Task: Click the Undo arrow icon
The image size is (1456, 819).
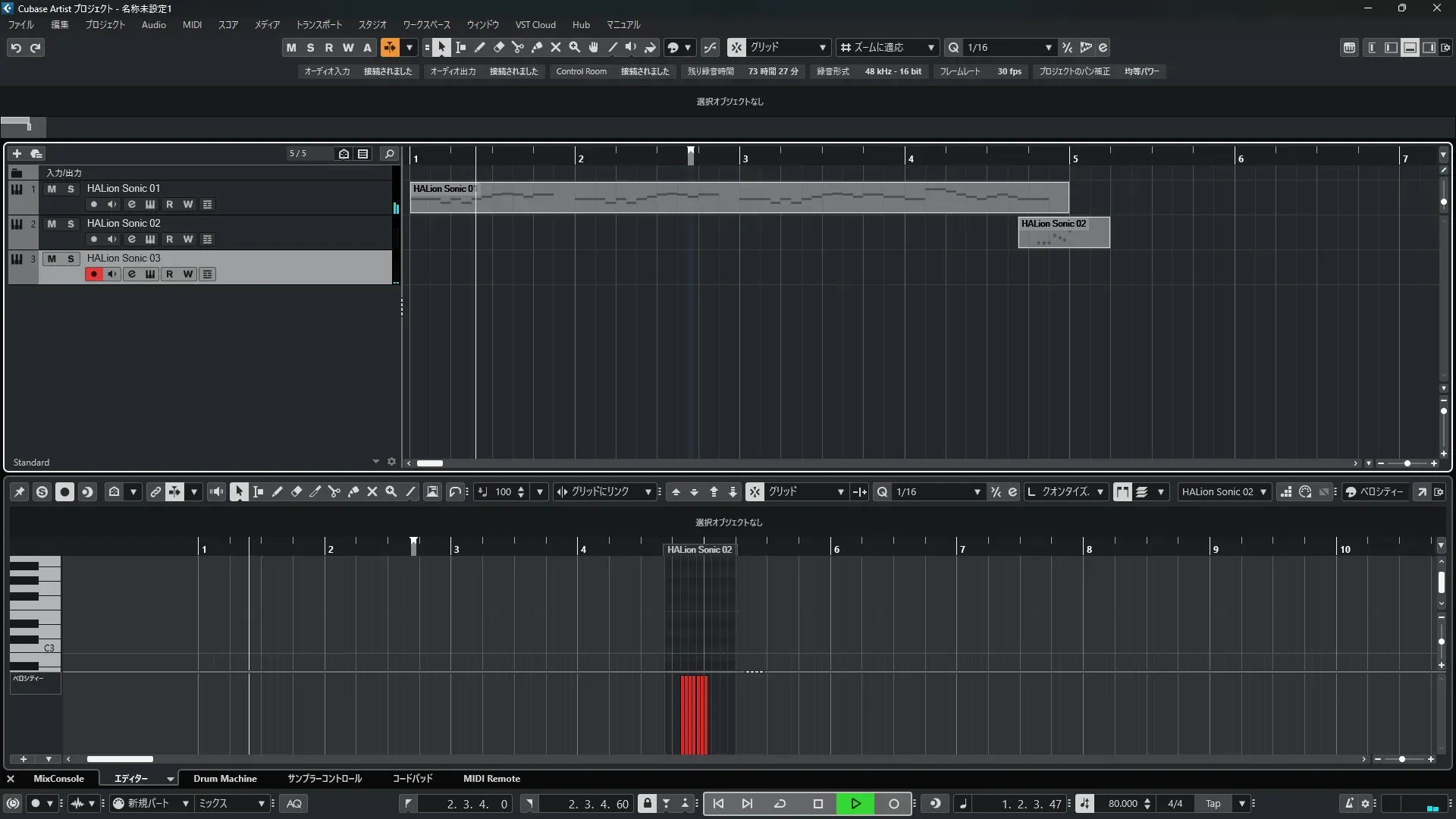Action: point(16,48)
